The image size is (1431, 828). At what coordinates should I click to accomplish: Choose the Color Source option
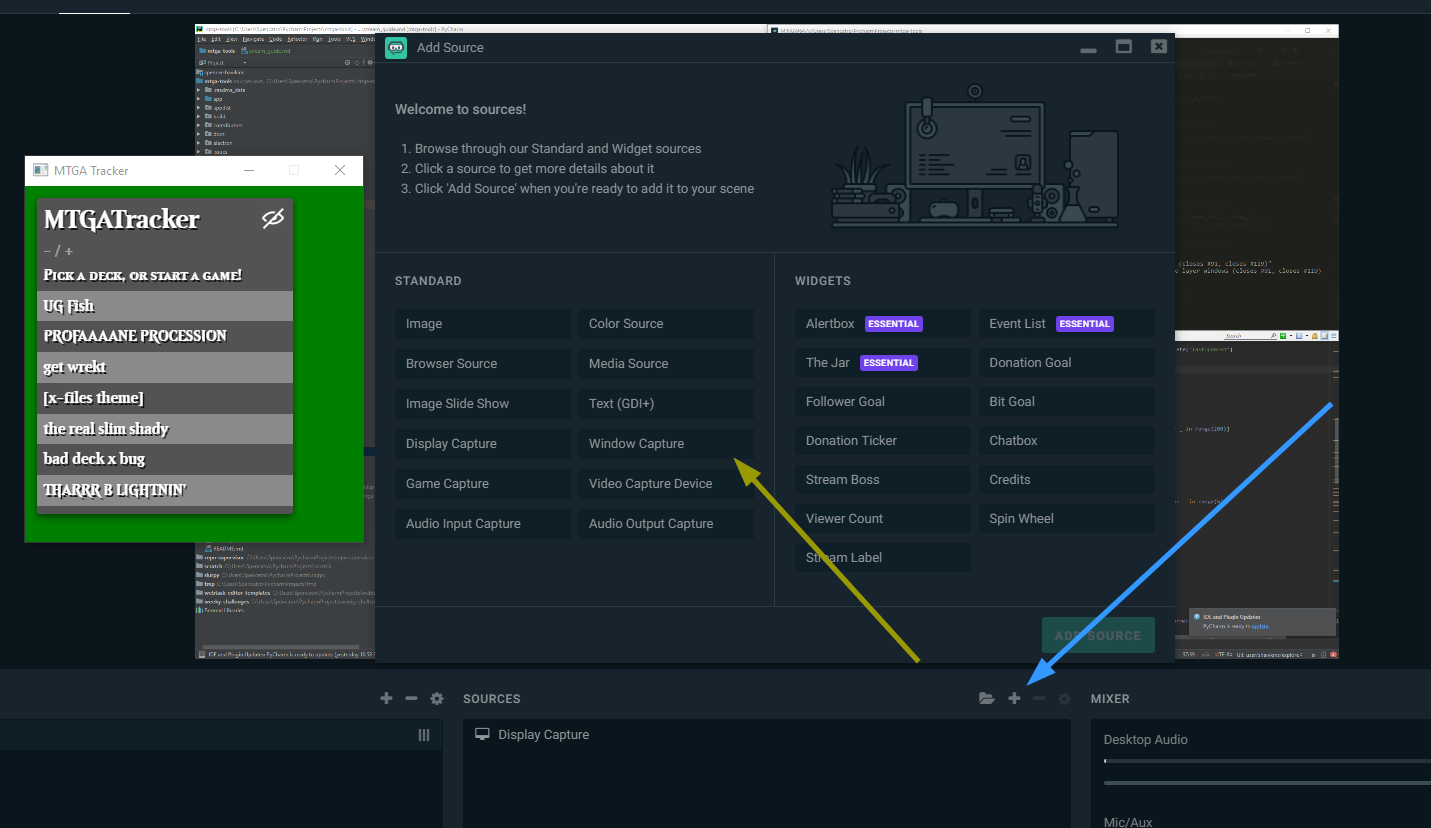pos(665,324)
